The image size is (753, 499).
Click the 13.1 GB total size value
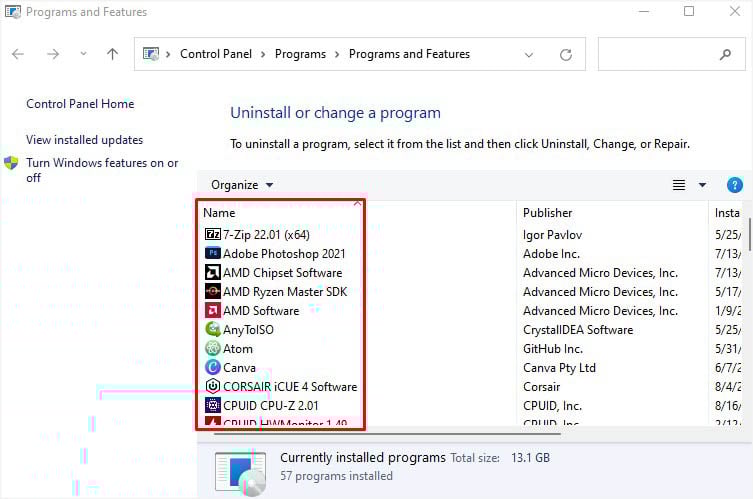click(x=530, y=457)
